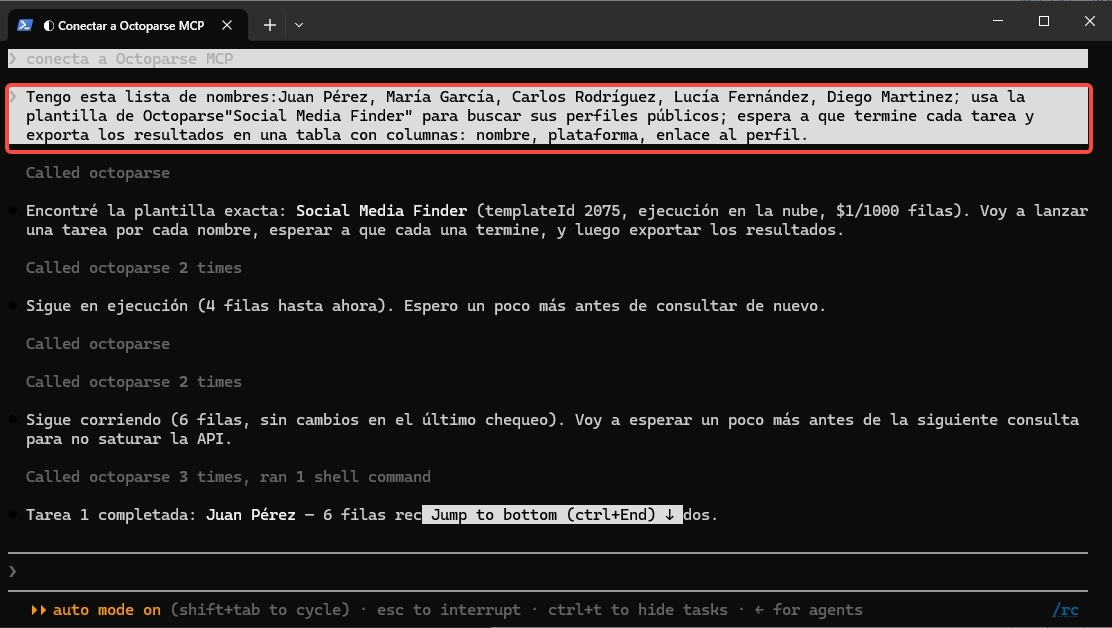This screenshot has height=628, width=1112.
Task: Open a new terminal tab with plus
Action: tap(269, 25)
